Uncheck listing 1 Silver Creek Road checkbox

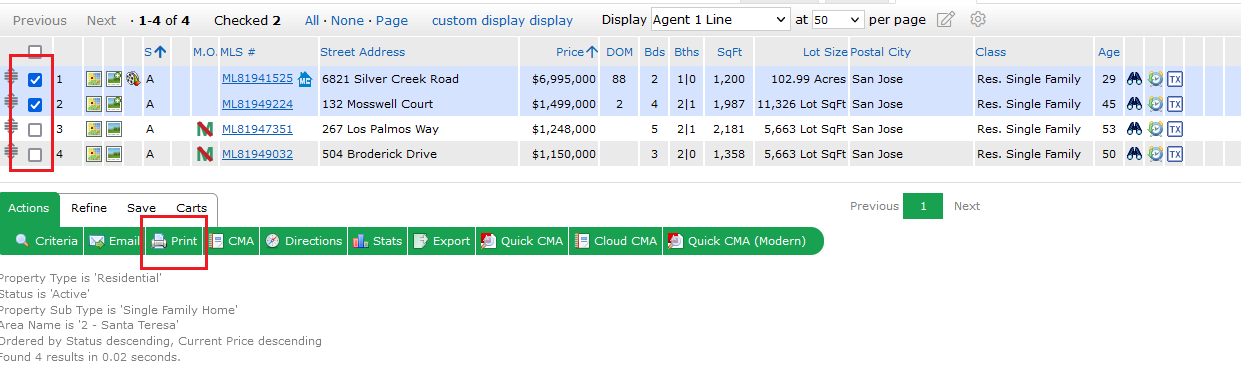tap(35, 80)
